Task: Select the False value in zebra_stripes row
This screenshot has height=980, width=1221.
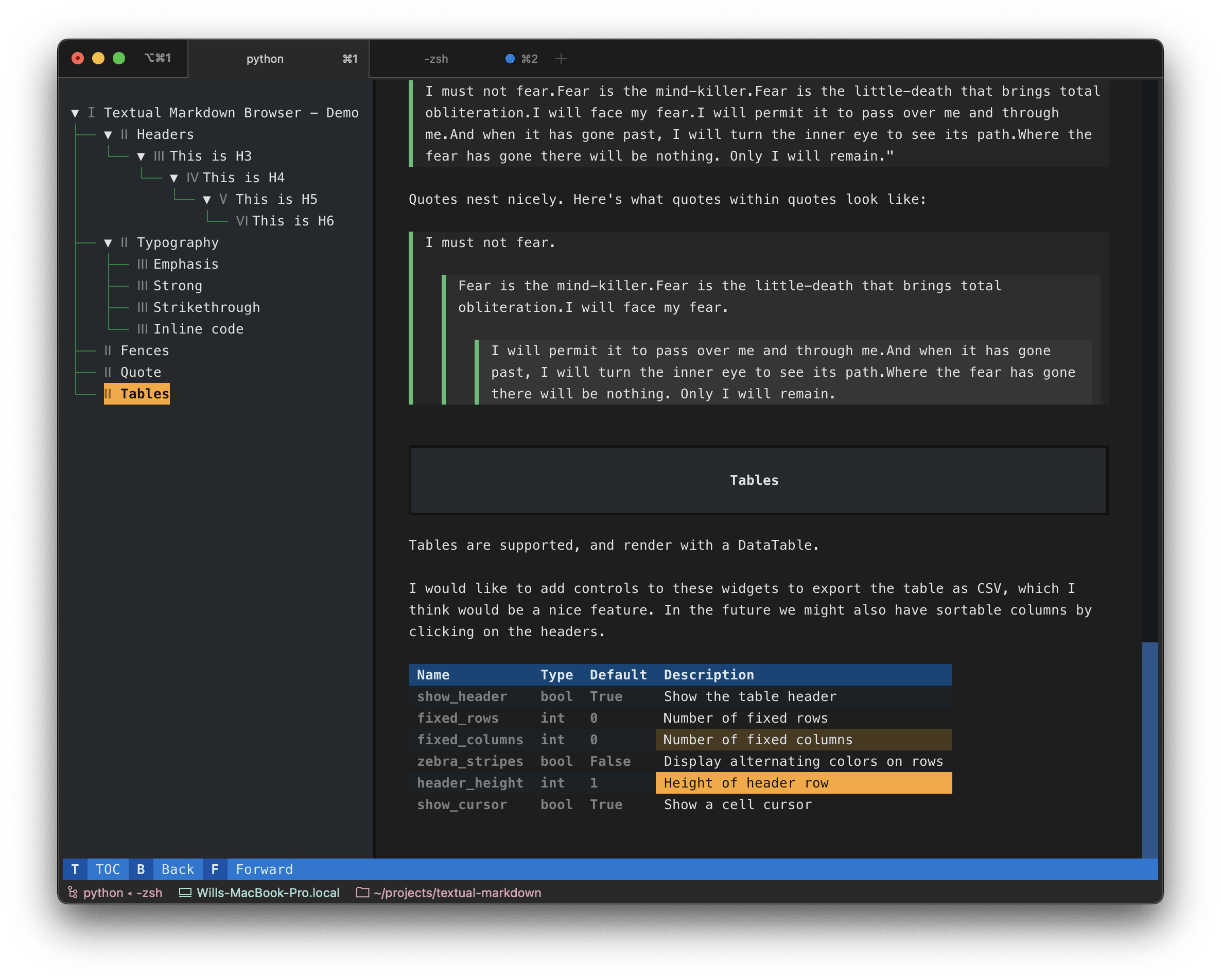Action: tap(618, 761)
